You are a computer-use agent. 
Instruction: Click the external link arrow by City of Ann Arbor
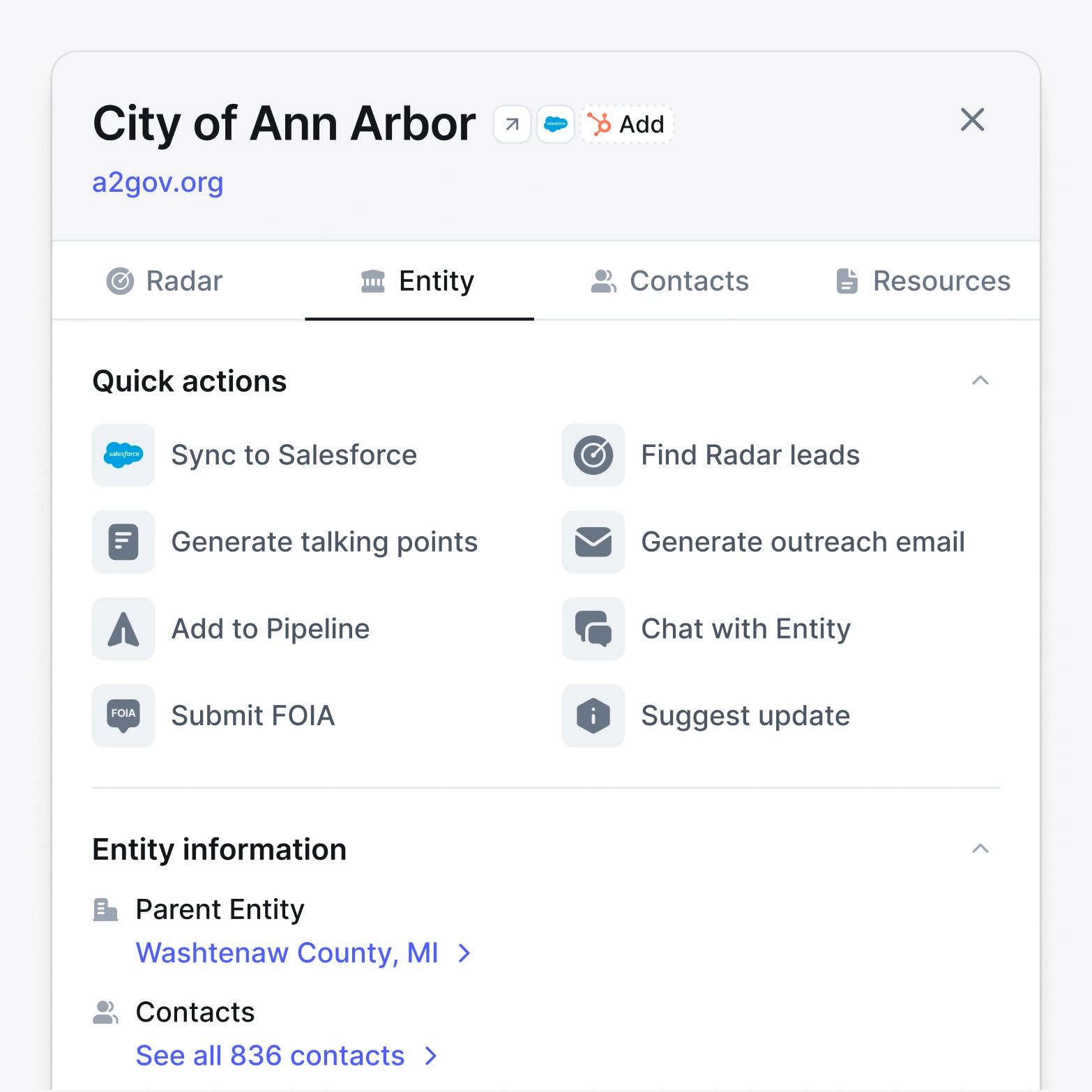click(x=511, y=123)
